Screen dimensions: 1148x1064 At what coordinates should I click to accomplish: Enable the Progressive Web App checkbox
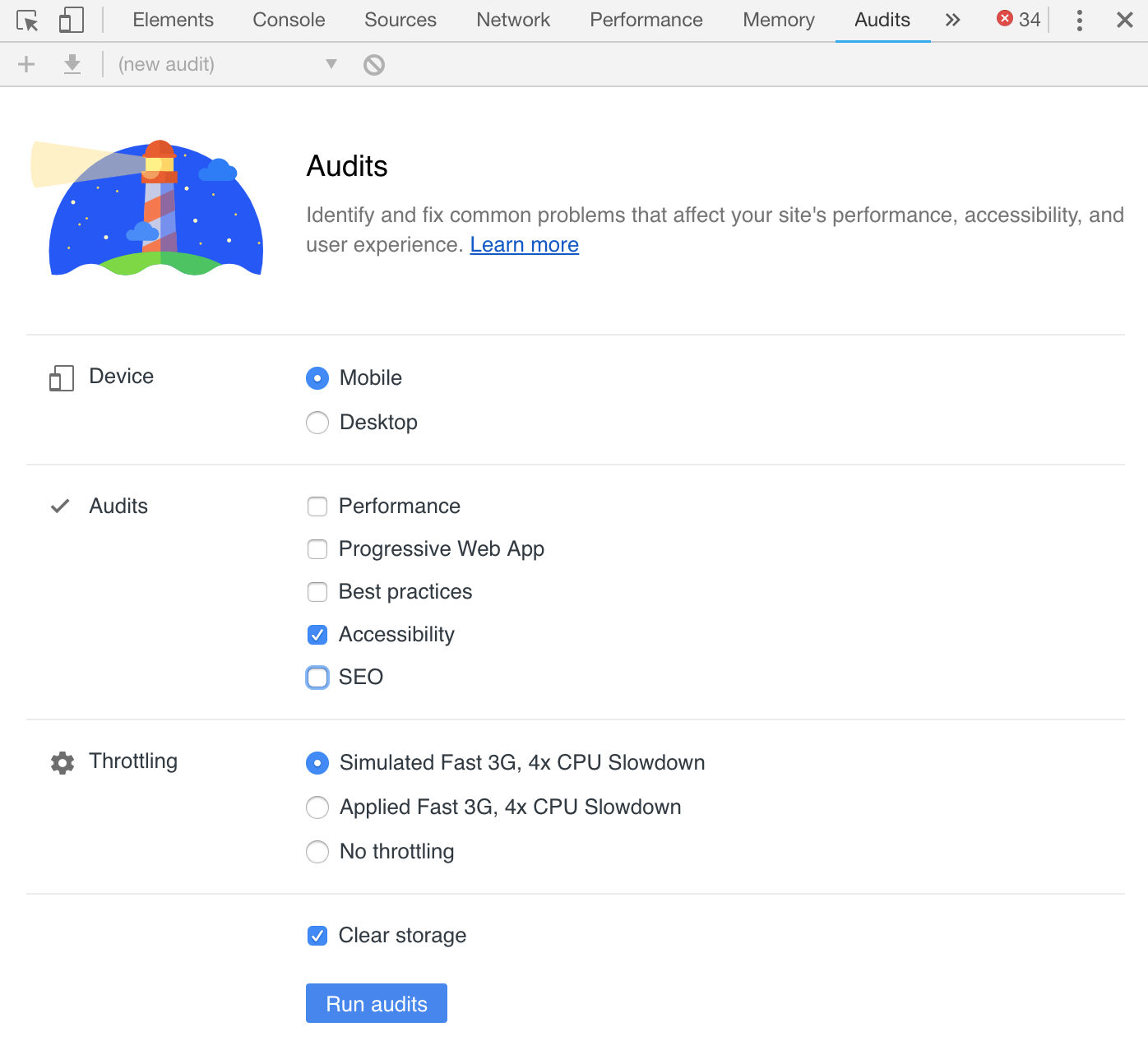click(317, 549)
